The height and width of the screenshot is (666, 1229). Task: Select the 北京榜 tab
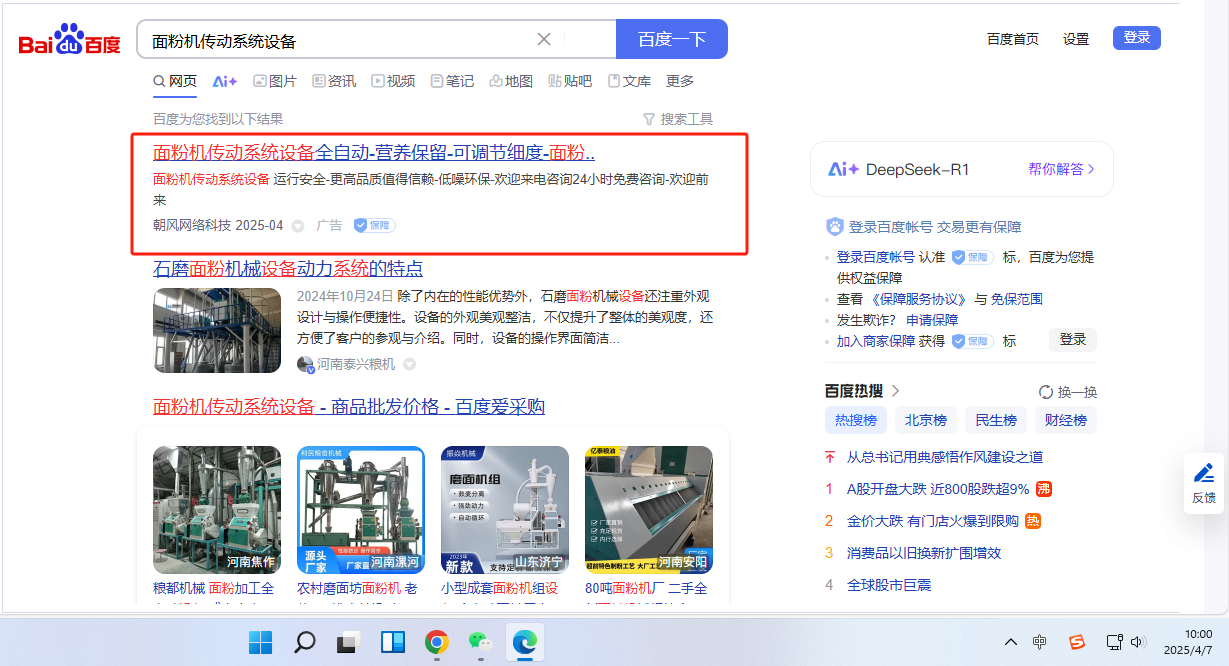click(x=926, y=420)
